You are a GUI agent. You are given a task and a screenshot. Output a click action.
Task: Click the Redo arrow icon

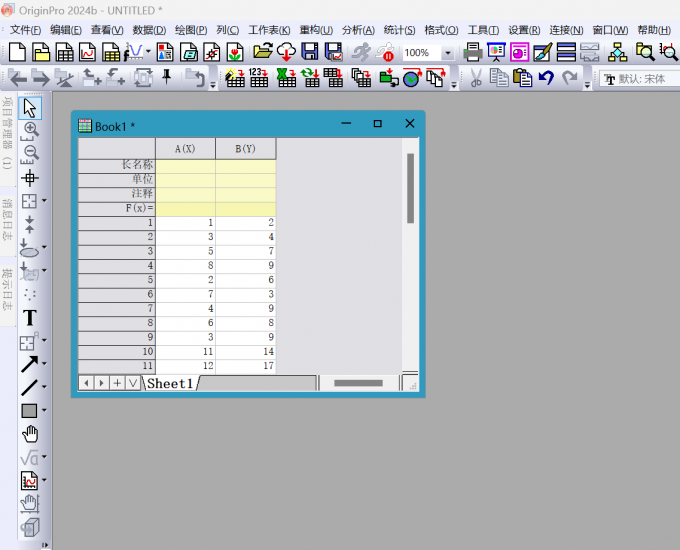tap(570, 78)
